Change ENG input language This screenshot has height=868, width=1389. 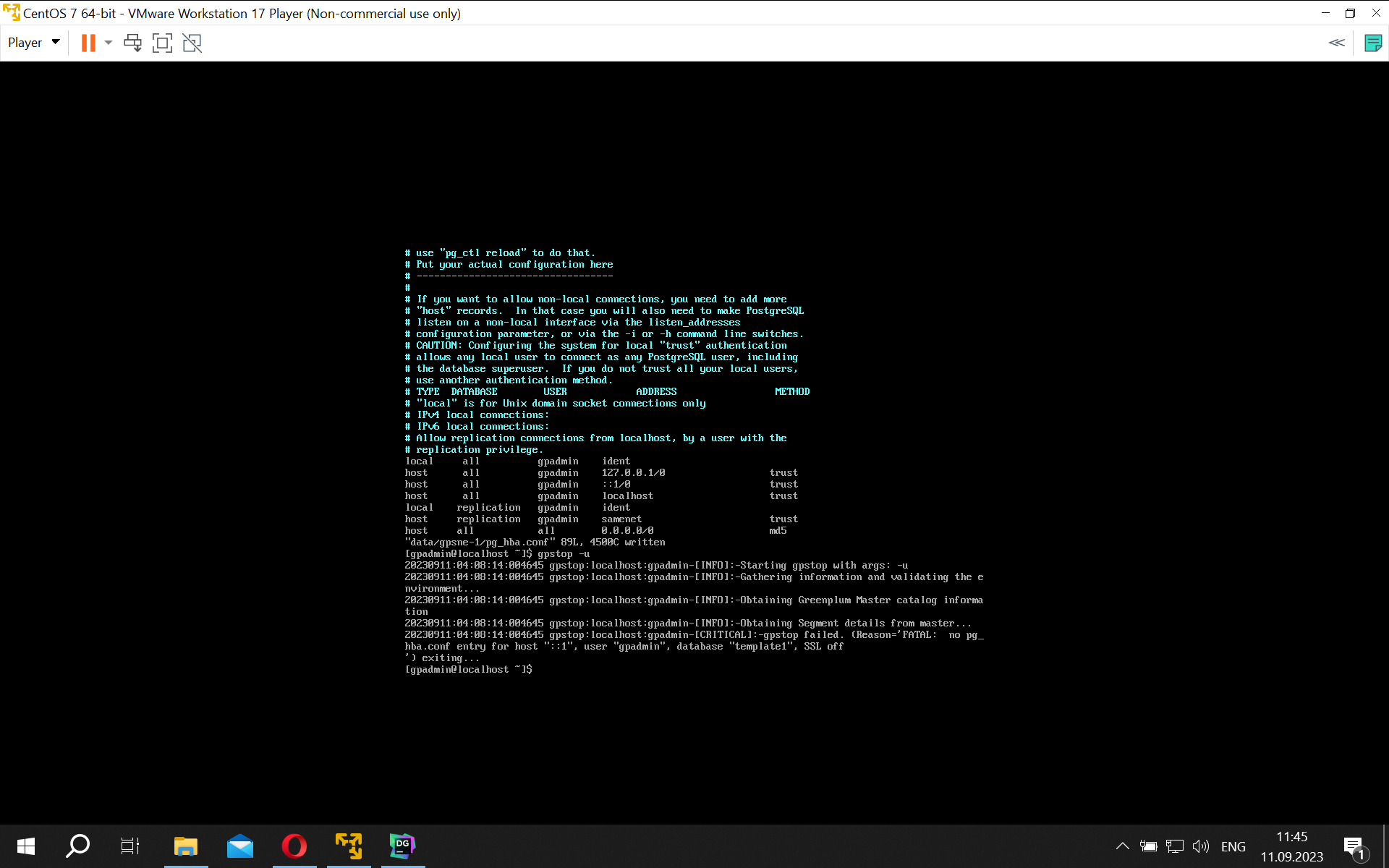coord(1233,846)
